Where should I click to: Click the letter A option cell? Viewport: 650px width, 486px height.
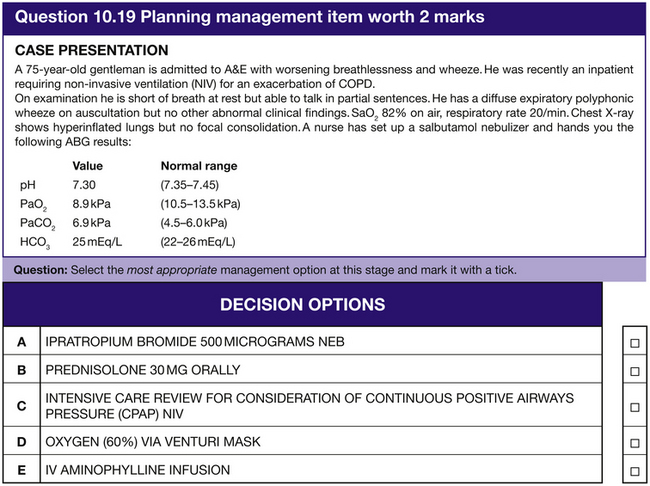[21, 342]
